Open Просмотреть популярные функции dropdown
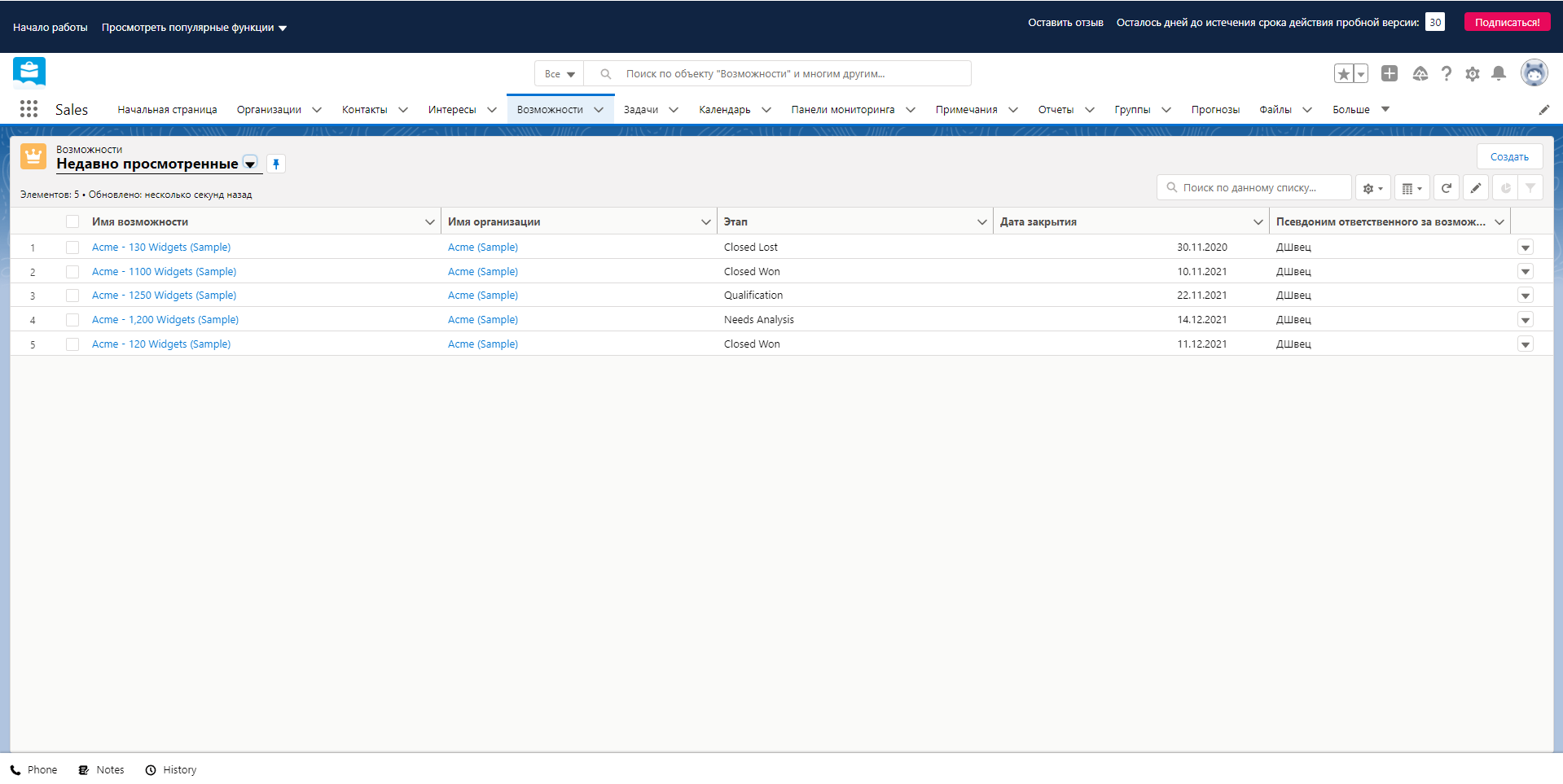Screen dimensions: 1563x784 pyautogui.click(x=194, y=28)
